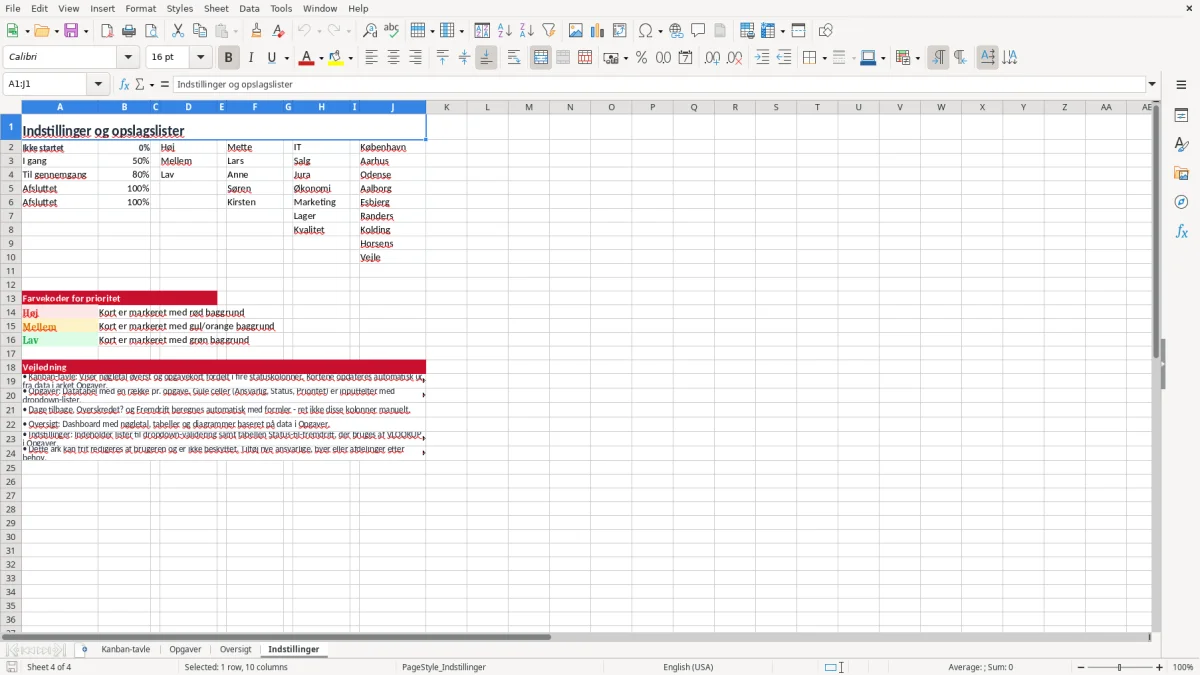Screen dimensions: 1200x675
Task: Toggle the Print Preview icon
Action: click(x=151, y=31)
